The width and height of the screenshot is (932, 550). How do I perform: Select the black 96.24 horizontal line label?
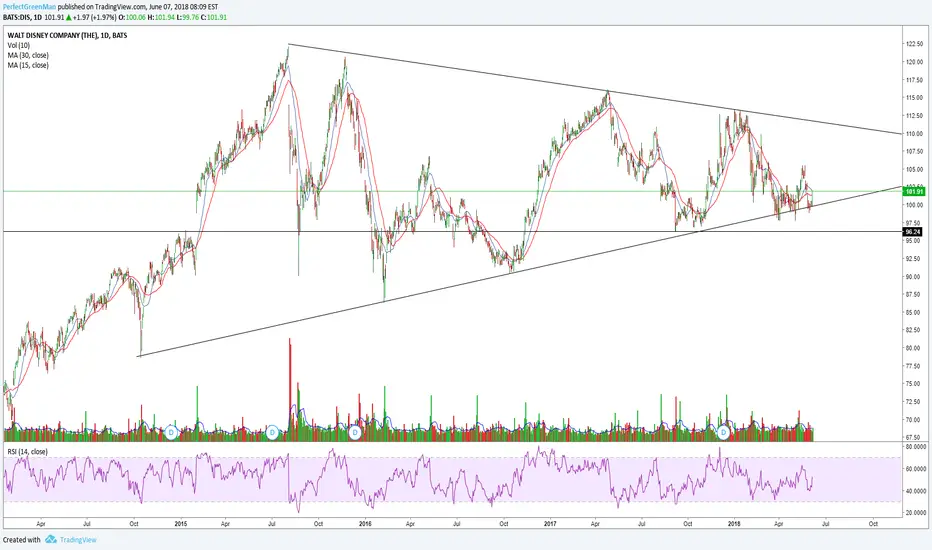(x=913, y=231)
